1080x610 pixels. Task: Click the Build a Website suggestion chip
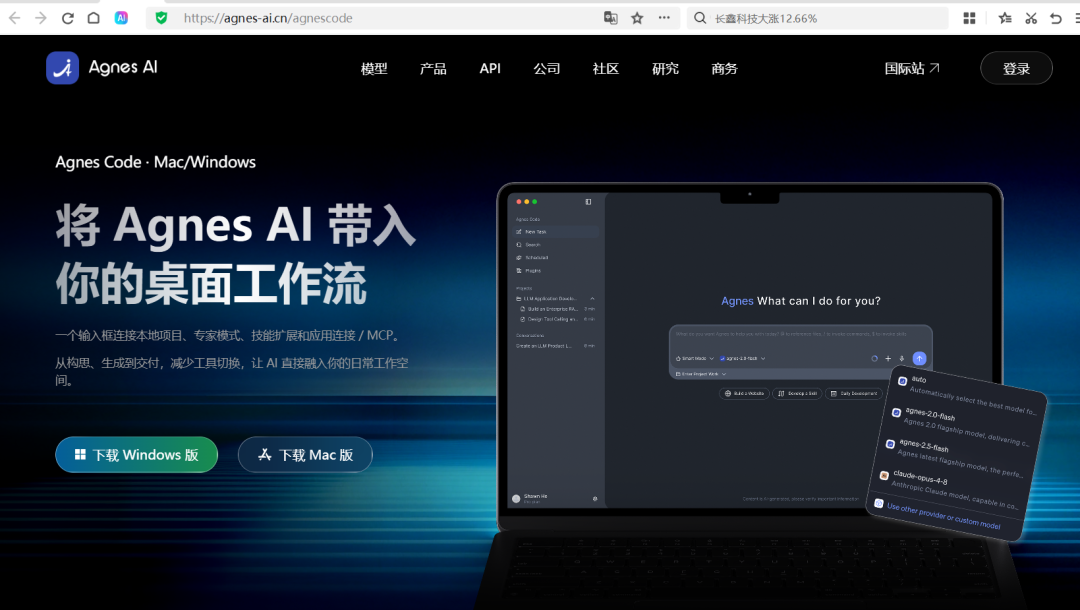tap(744, 393)
